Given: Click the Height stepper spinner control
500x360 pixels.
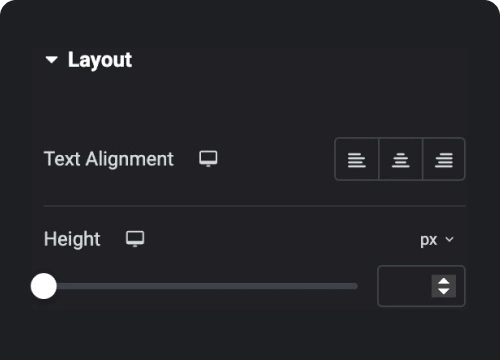Looking at the screenshot, I should (x=444, y=286).
